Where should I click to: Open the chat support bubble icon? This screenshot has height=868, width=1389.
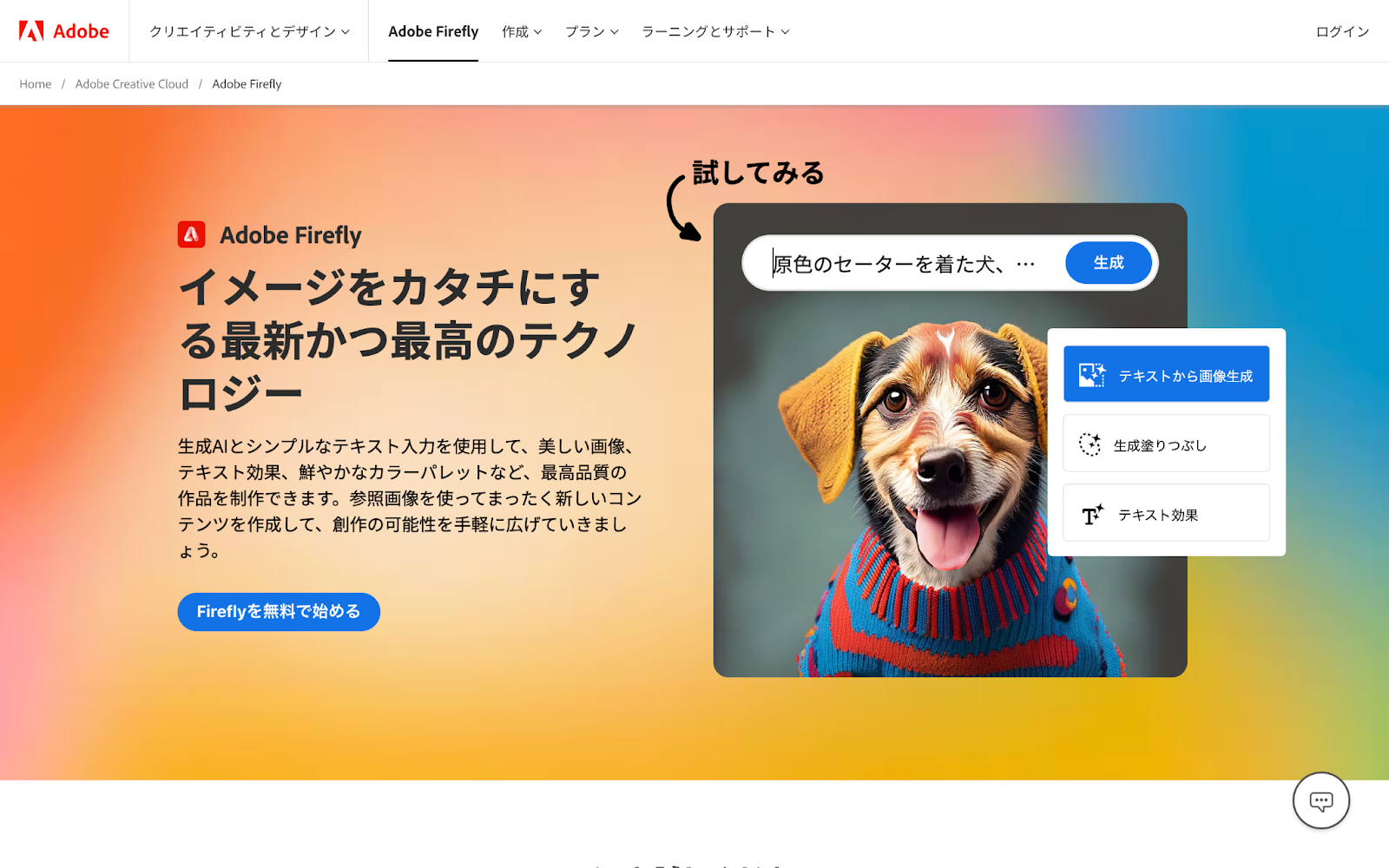pos(1320,800)
